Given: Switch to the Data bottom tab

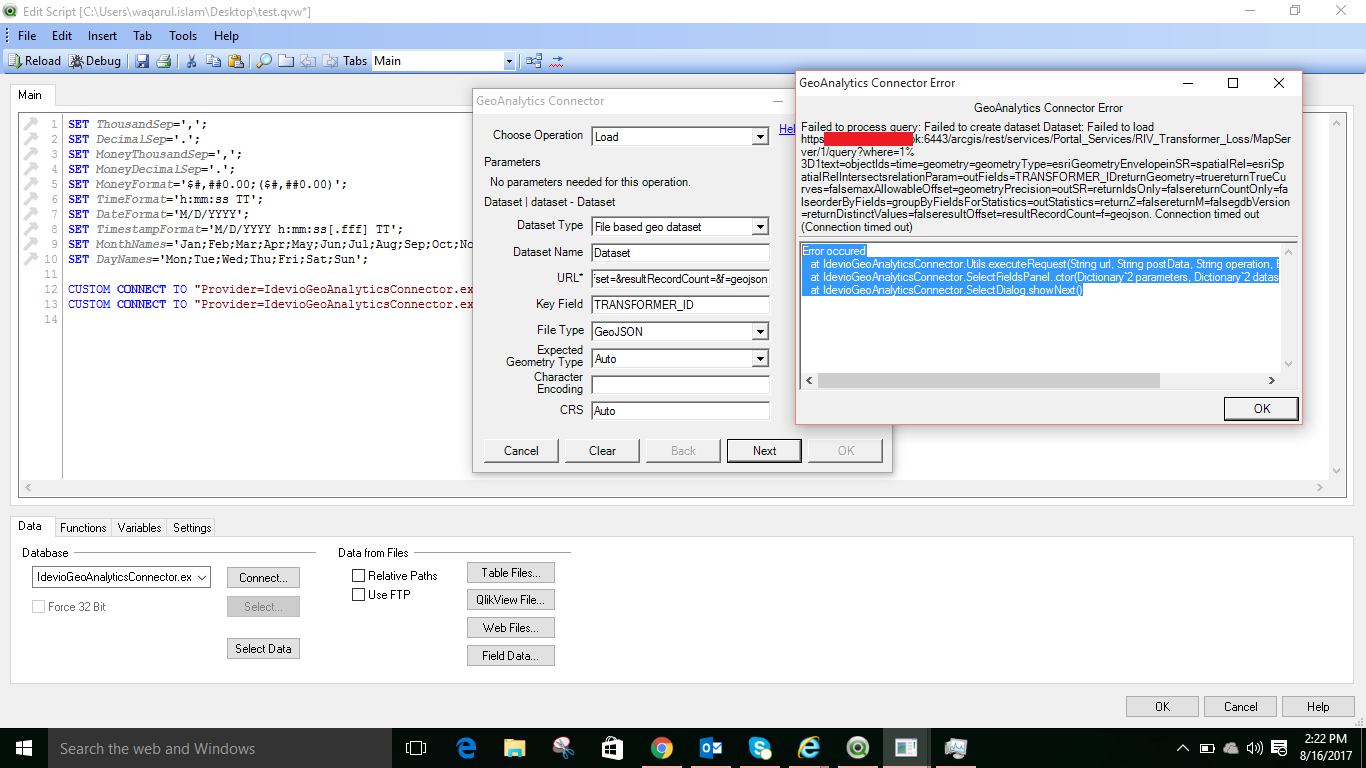Looking at the screenshot, I should (x=30, y=526).
